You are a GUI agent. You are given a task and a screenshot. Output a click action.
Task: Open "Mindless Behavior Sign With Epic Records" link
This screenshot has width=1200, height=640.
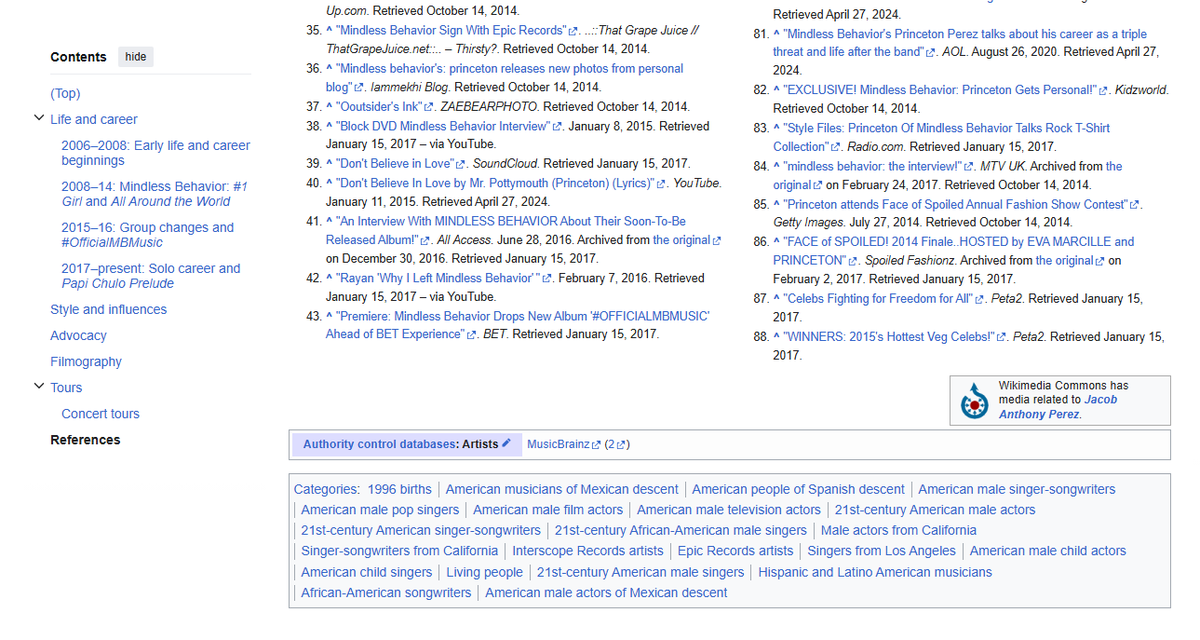click(x=458, y=31)
